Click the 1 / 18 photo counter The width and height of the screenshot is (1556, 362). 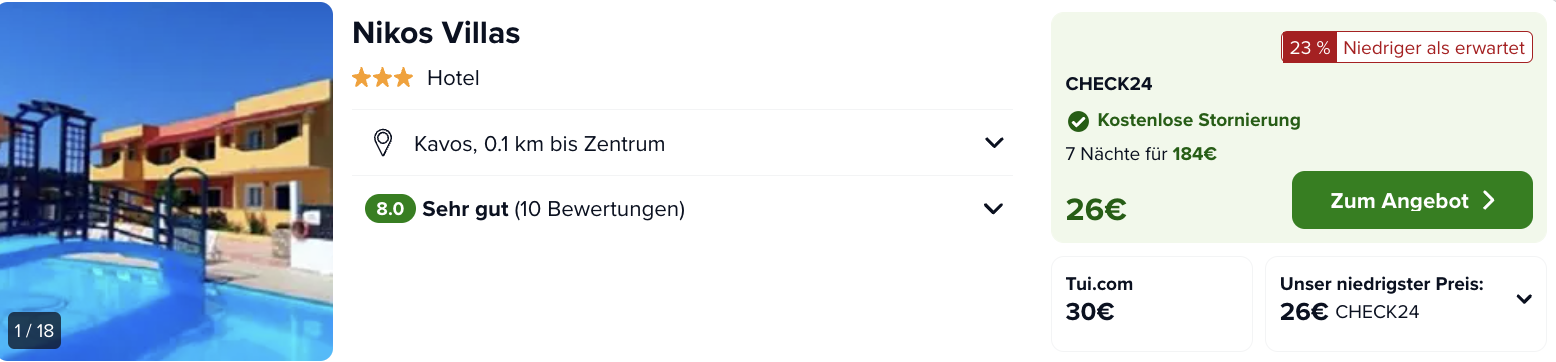tap(35, 331)
